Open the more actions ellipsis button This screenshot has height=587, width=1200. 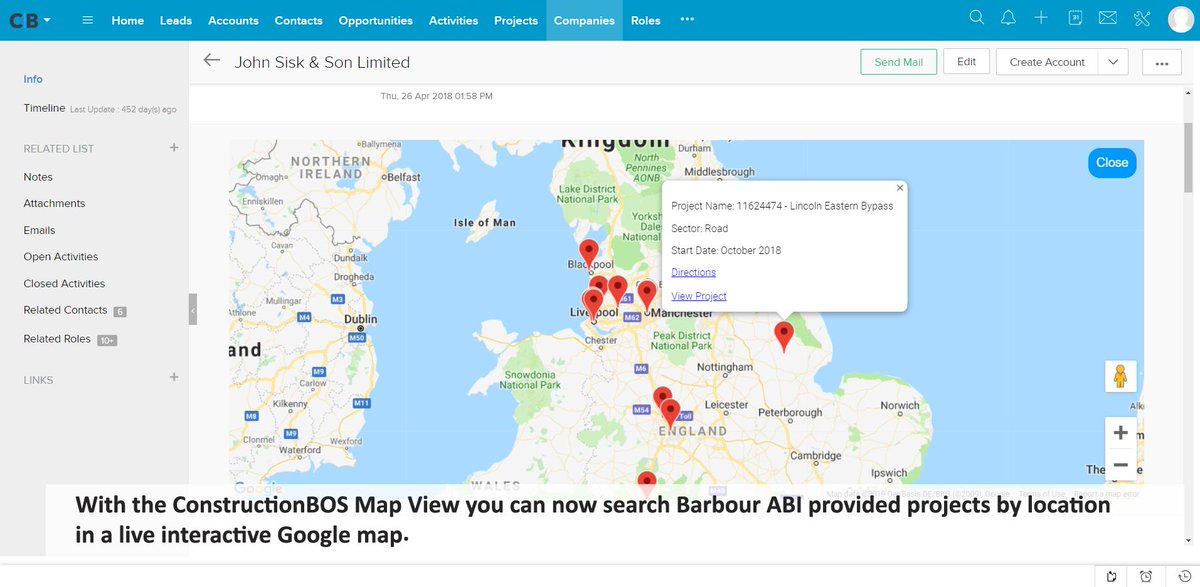coord(1161,62)
